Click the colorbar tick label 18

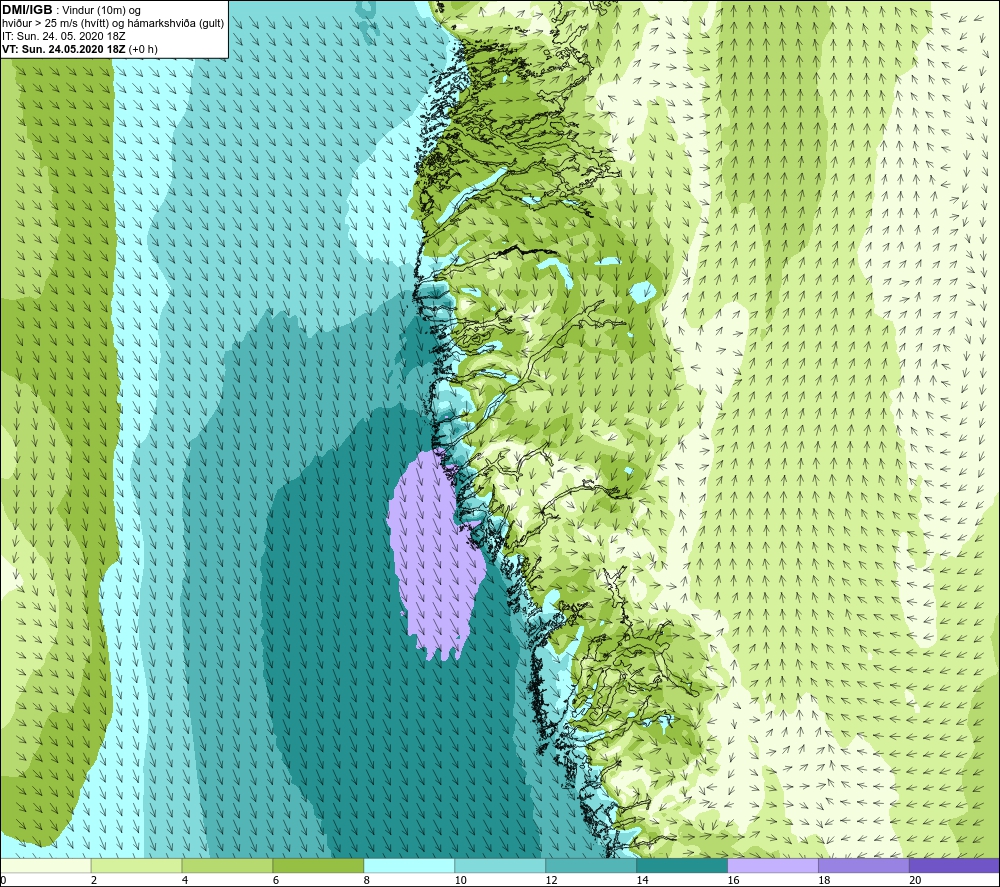coord(824,880)
